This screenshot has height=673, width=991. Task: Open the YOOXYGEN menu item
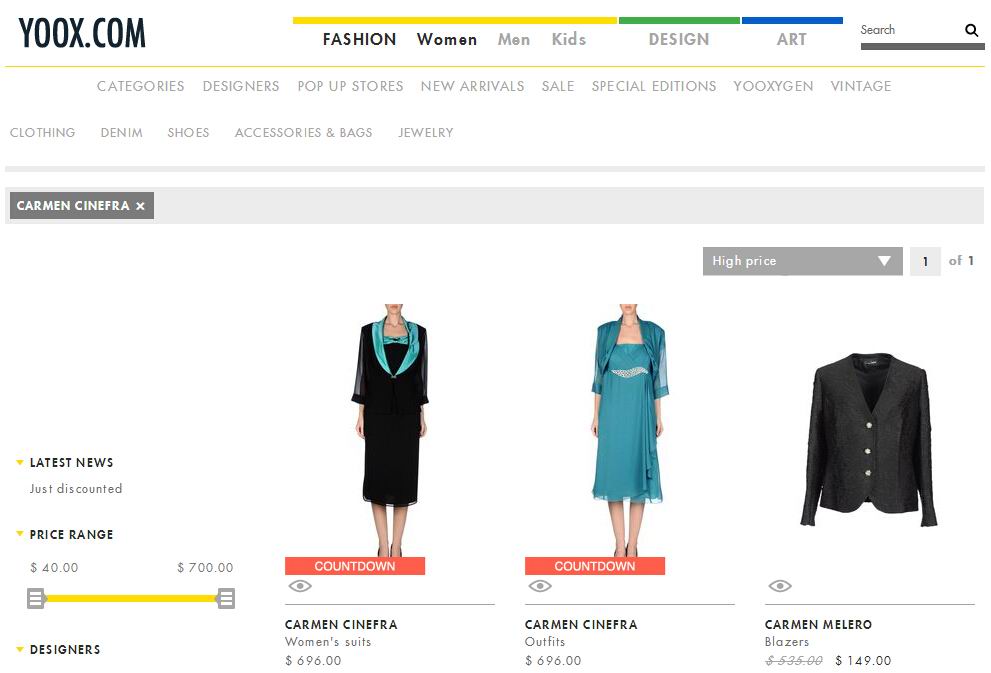pyautogui.click(x=773, y=86)
